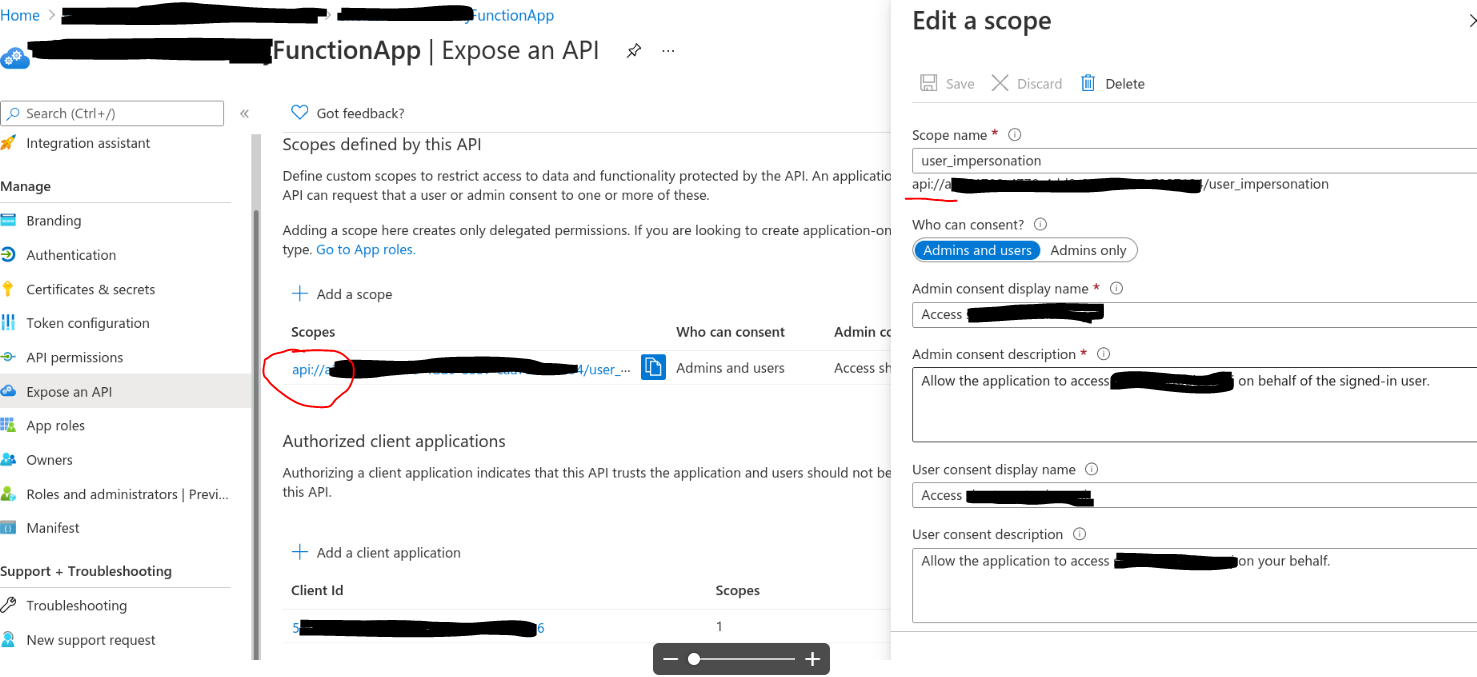Click the App roles grid icon

point(9,426)
